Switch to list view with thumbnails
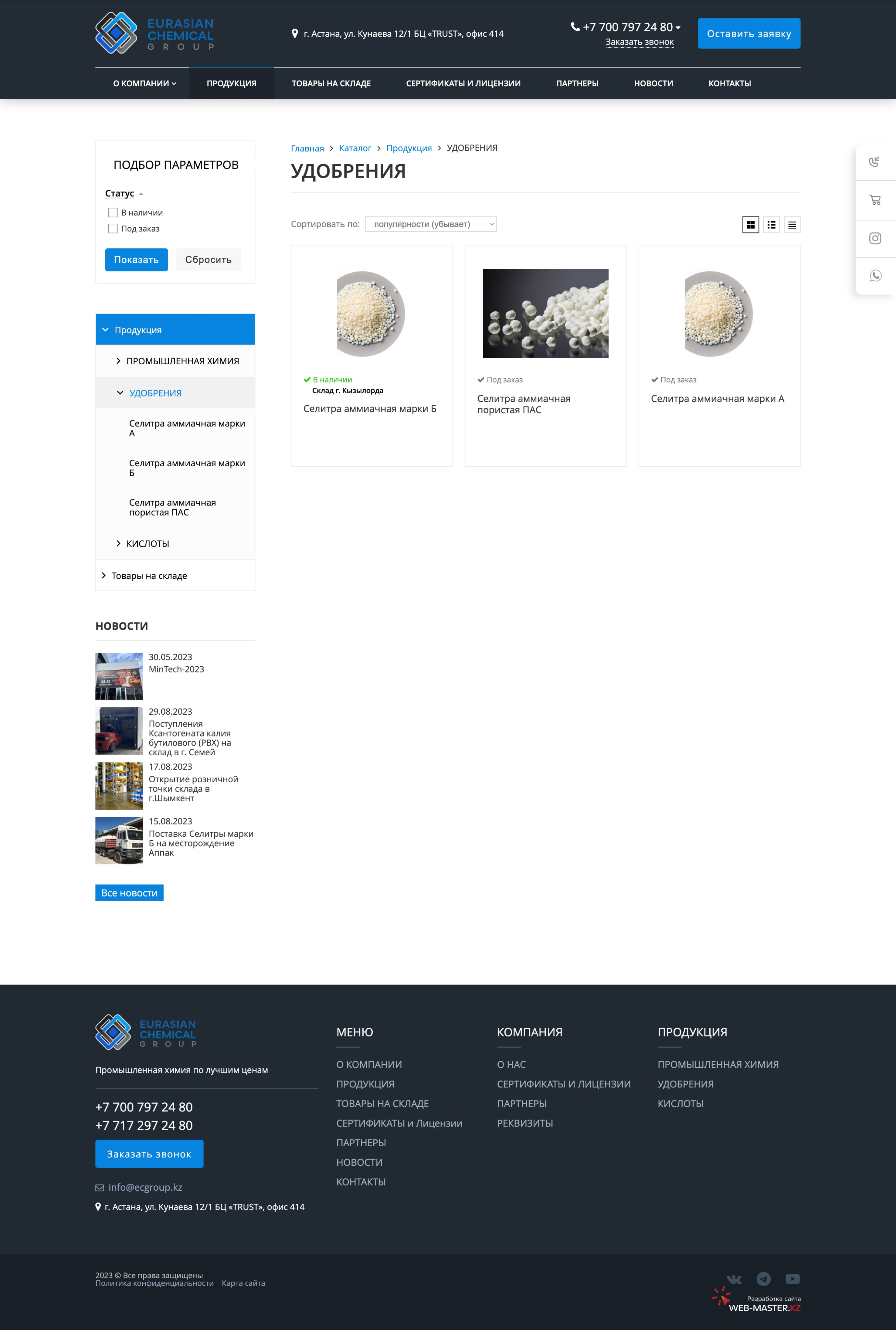The image size is (896, 1330). point(771,225)
